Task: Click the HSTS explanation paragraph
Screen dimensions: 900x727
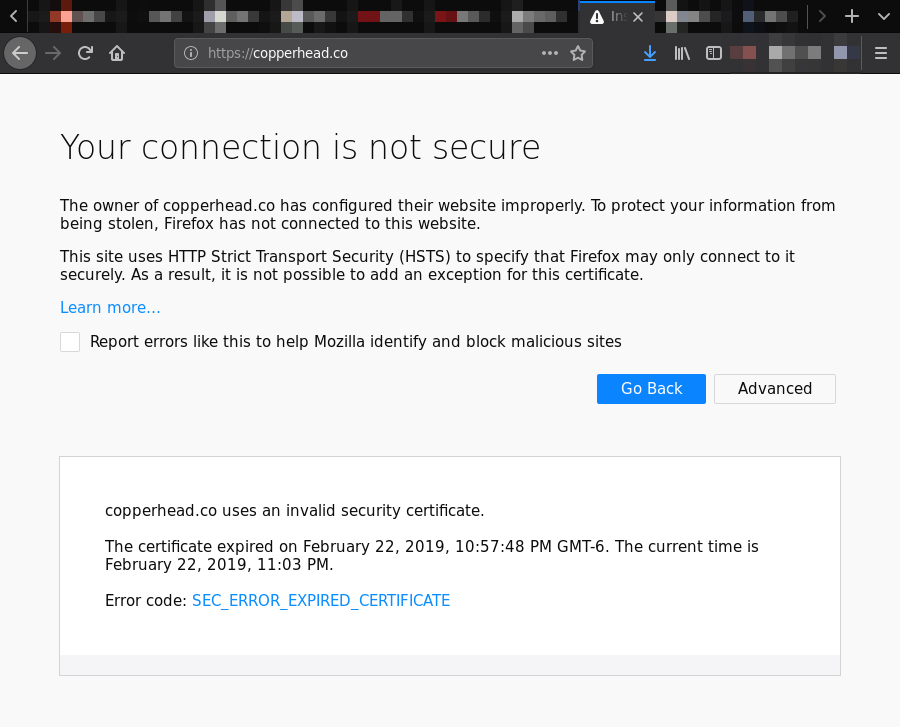Action: pyautogui.click(x=428, y=265)
